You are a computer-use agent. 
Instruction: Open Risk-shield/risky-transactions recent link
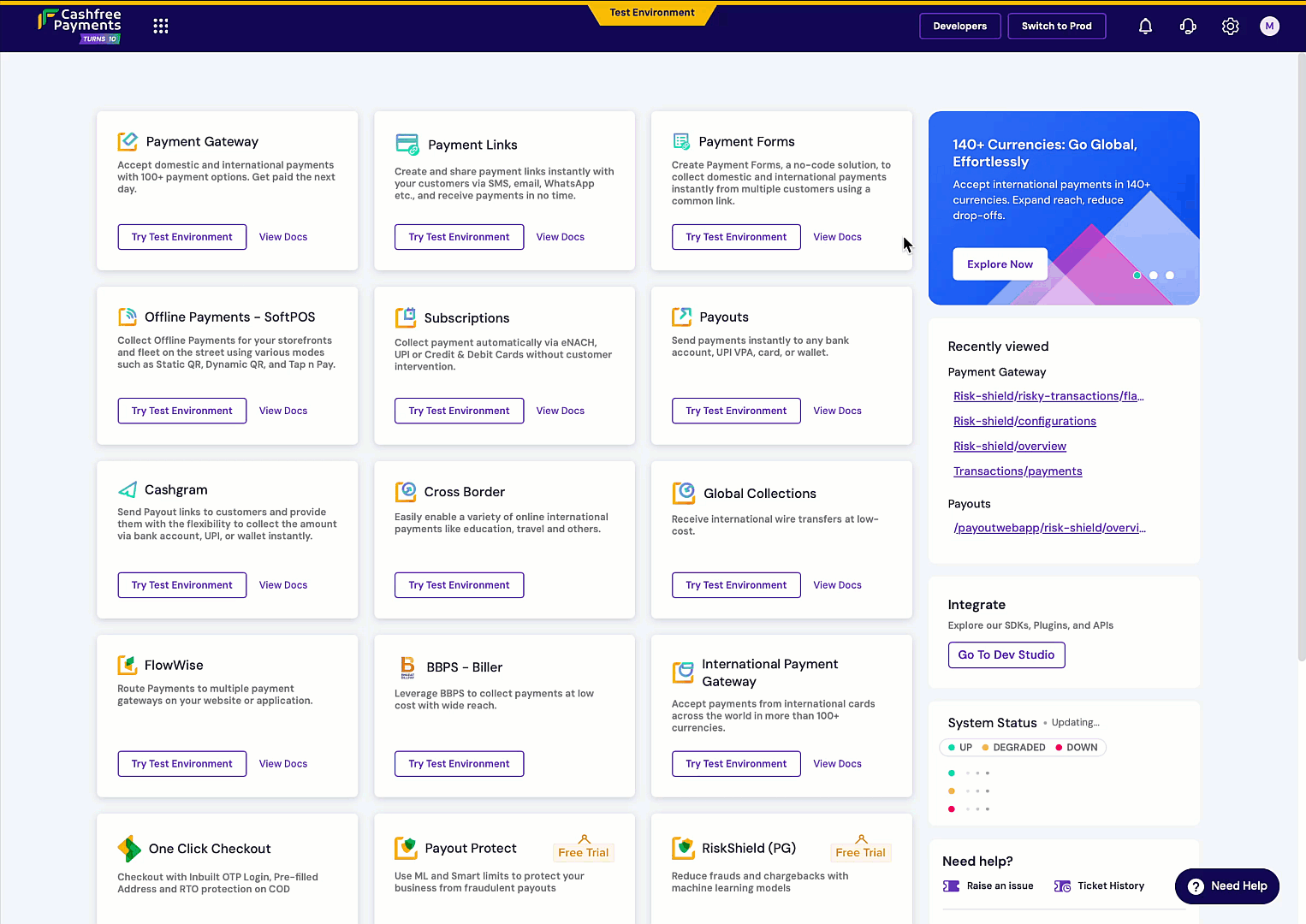click(x=1048, y=396)
